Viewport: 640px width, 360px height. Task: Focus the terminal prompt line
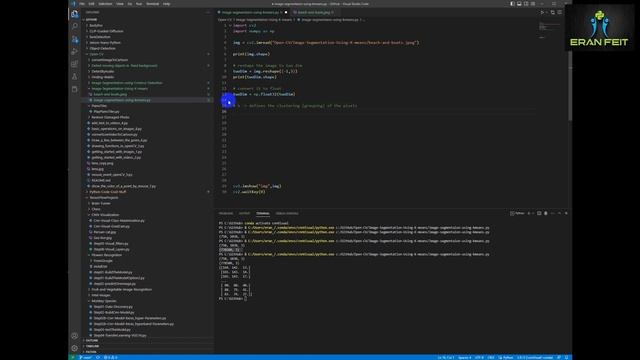pos(233,298)
